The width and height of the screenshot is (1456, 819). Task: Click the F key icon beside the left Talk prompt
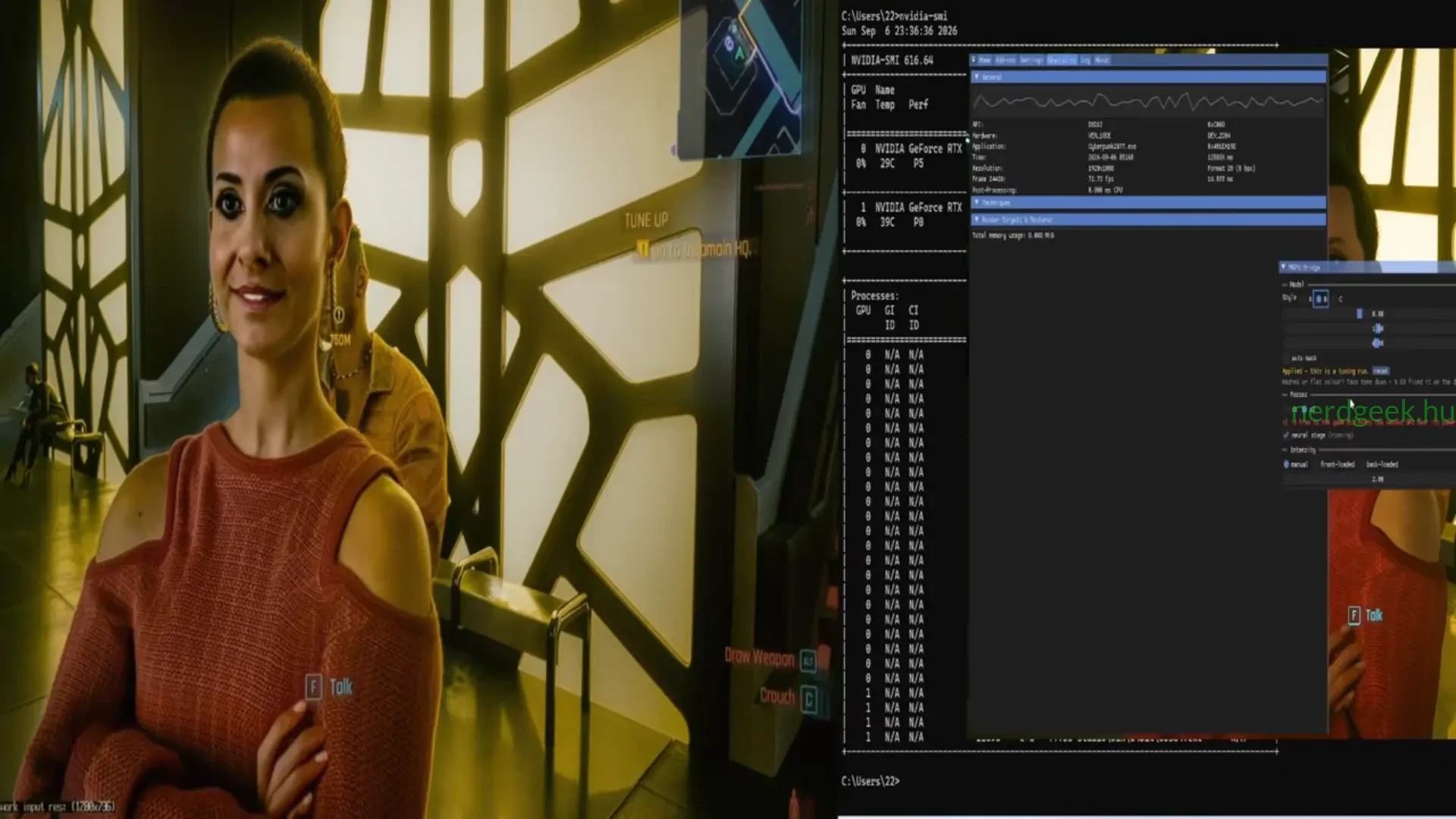tap(314, 687)
